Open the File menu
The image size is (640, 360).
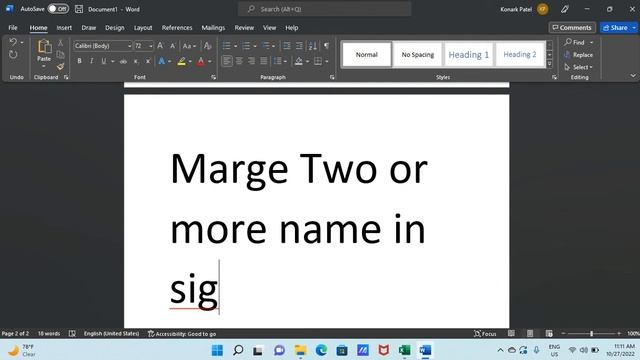click(x=13, y=28)
